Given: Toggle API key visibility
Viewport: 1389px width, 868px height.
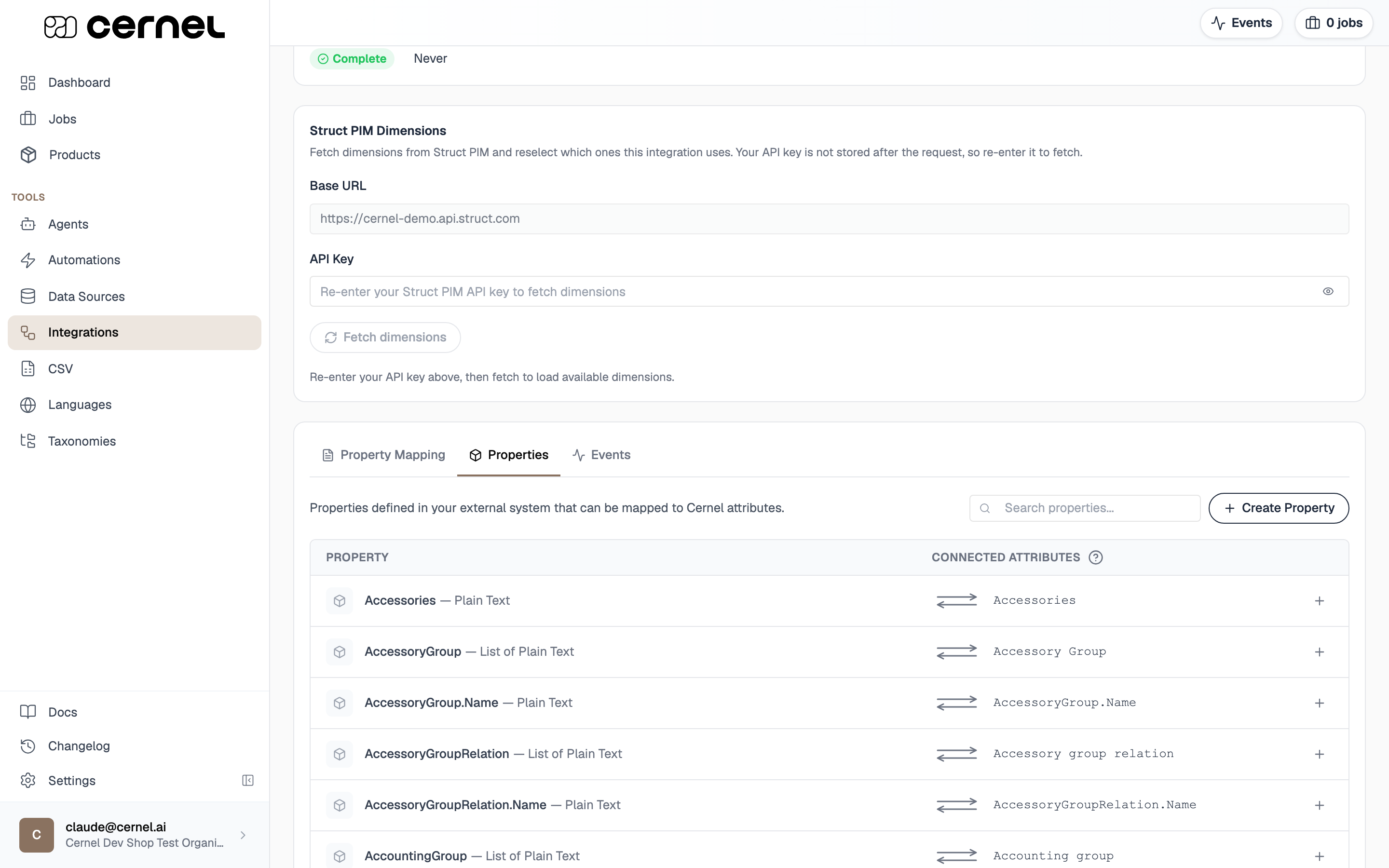Looking at the screenshot, I should tap(1328, 292).
